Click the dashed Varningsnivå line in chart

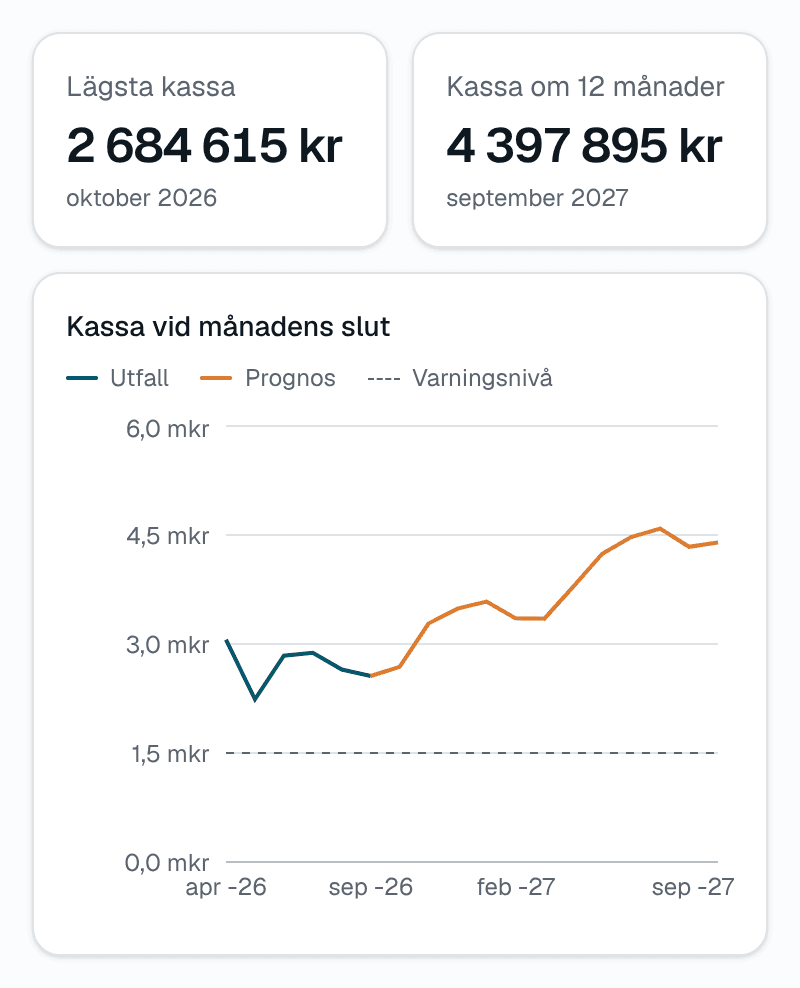coord(472,753)
